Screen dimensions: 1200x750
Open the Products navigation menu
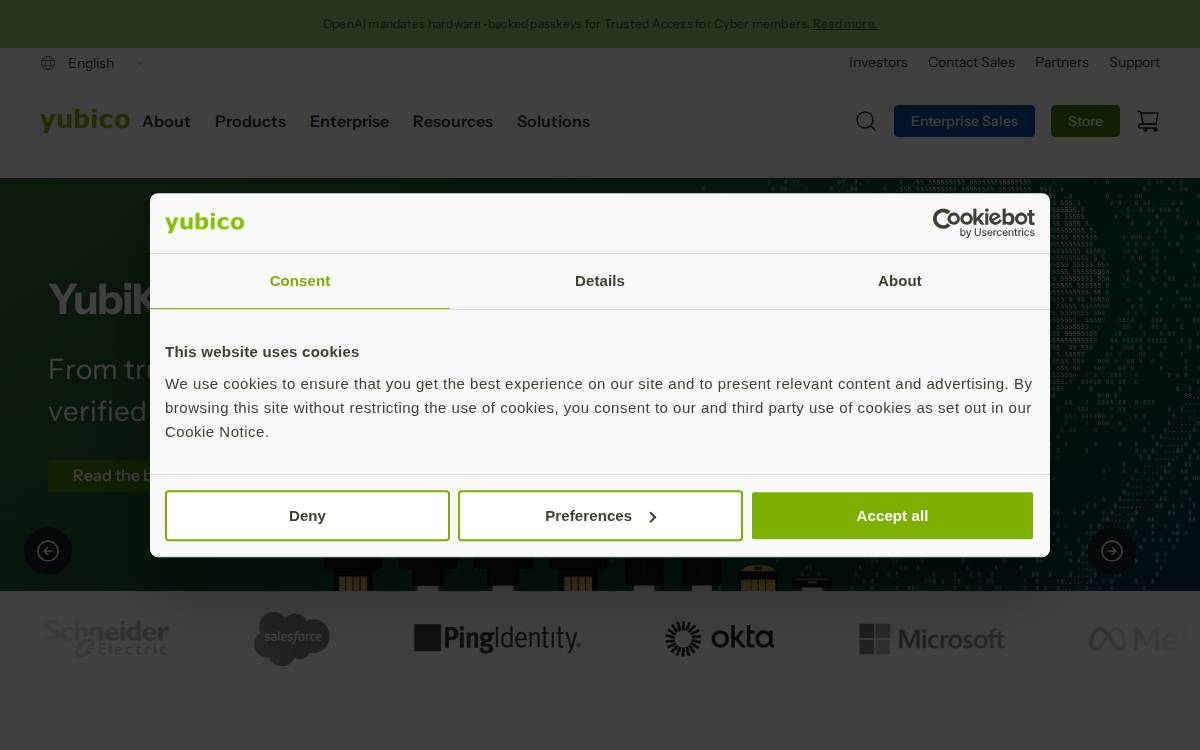point(250,121)
